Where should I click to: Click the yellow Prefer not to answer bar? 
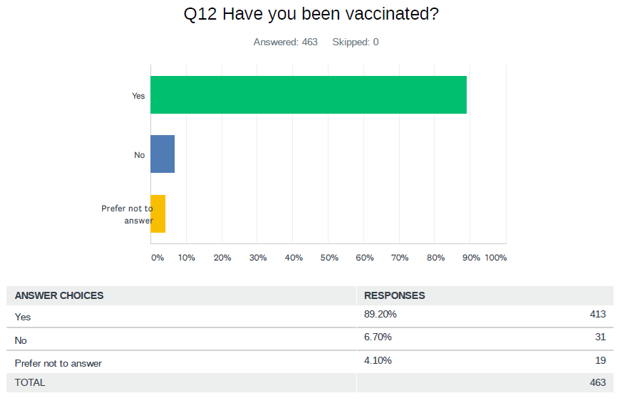158,214
